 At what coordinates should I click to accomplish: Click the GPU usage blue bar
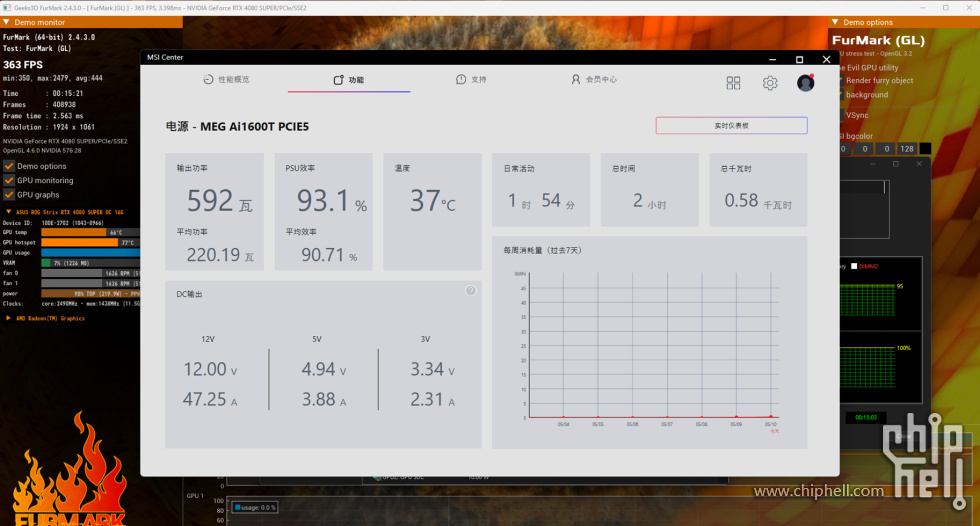click(x=90, y=252)
